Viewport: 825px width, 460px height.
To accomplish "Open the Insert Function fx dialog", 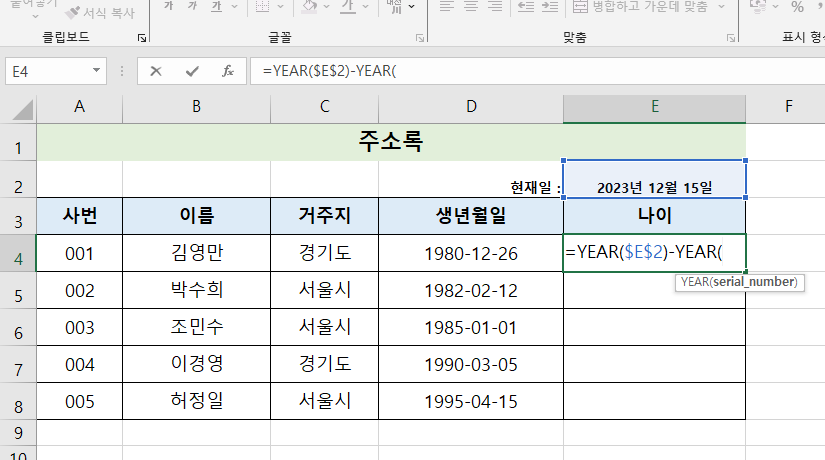I will tap(227, 71).
